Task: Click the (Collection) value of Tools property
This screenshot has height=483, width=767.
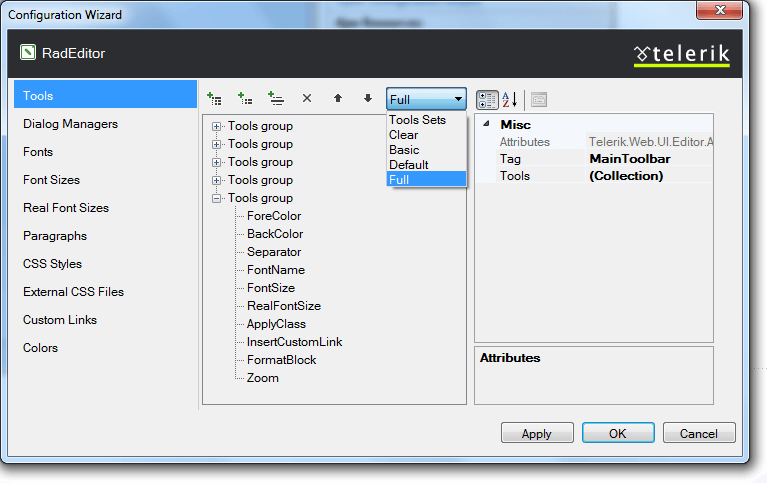Action: [650, 176]
